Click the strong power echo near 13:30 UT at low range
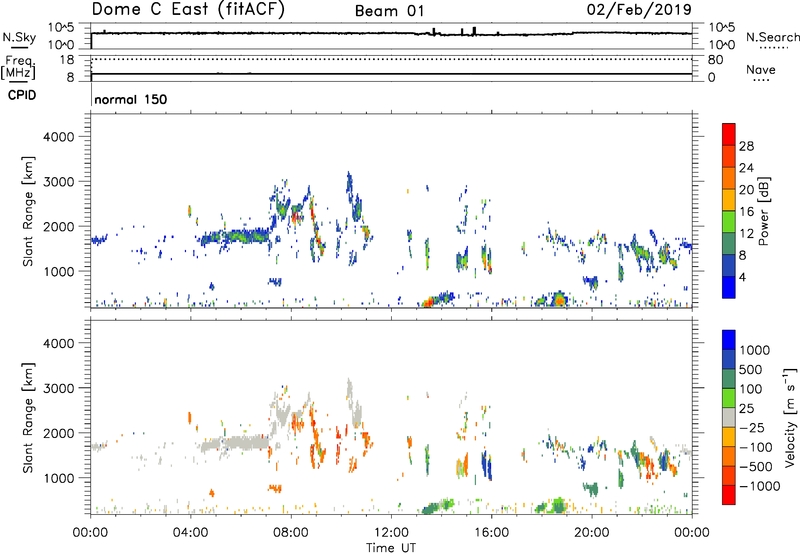This screenshot has height=554, width=800. tap(430, 301)
